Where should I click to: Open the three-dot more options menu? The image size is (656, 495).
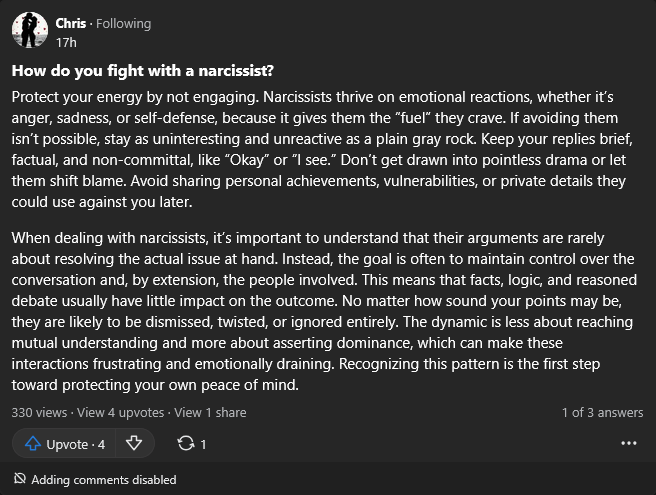coord(629,443)
